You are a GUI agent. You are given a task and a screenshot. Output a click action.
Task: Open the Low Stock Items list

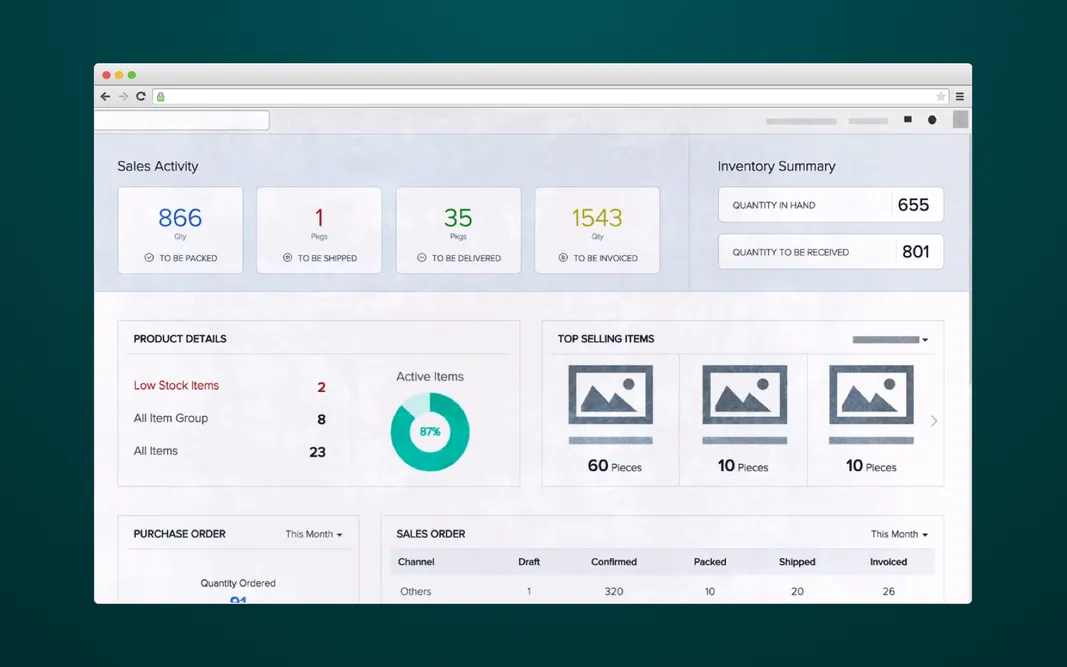pos(176,385)
